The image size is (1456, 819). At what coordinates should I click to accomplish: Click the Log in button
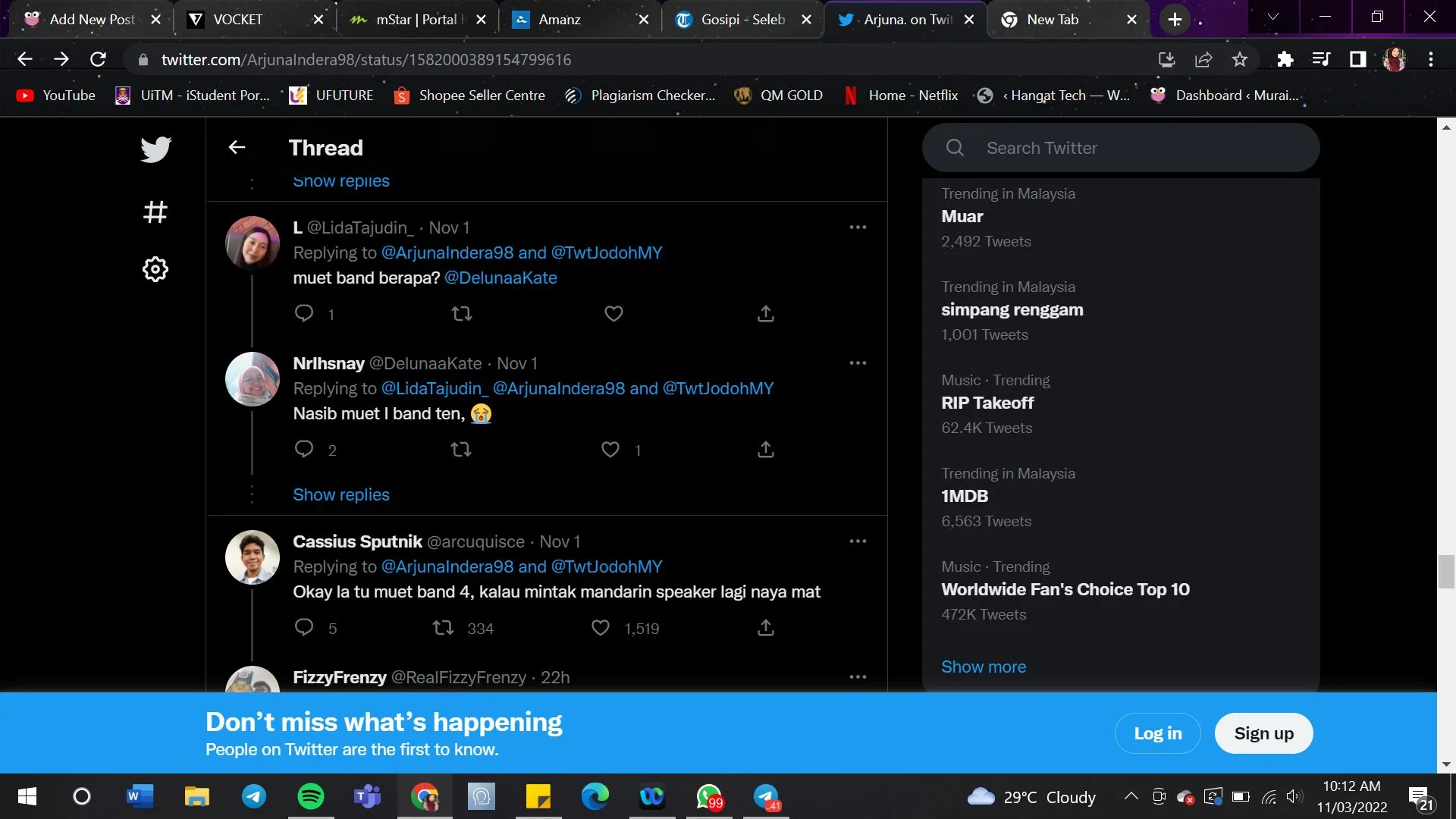pos(1157,733)
